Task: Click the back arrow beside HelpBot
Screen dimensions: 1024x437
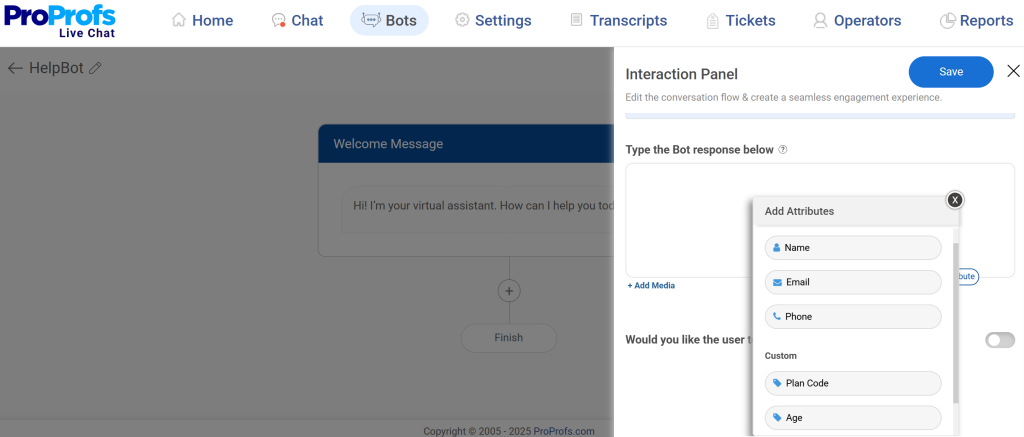Action: click(x=15, y=68)
